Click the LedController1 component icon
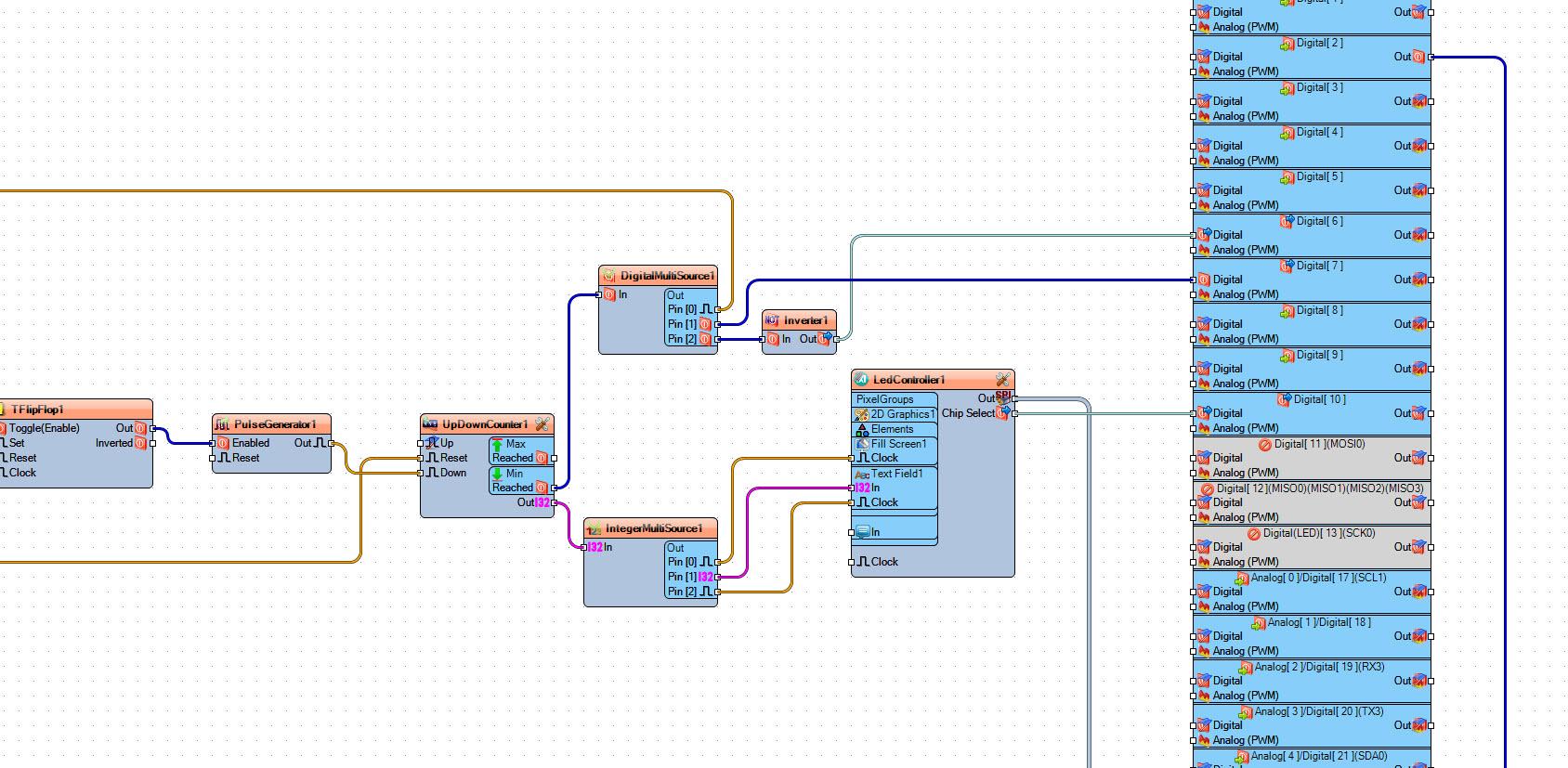This screenshot has width=1568, height=768. coord(861,380)
